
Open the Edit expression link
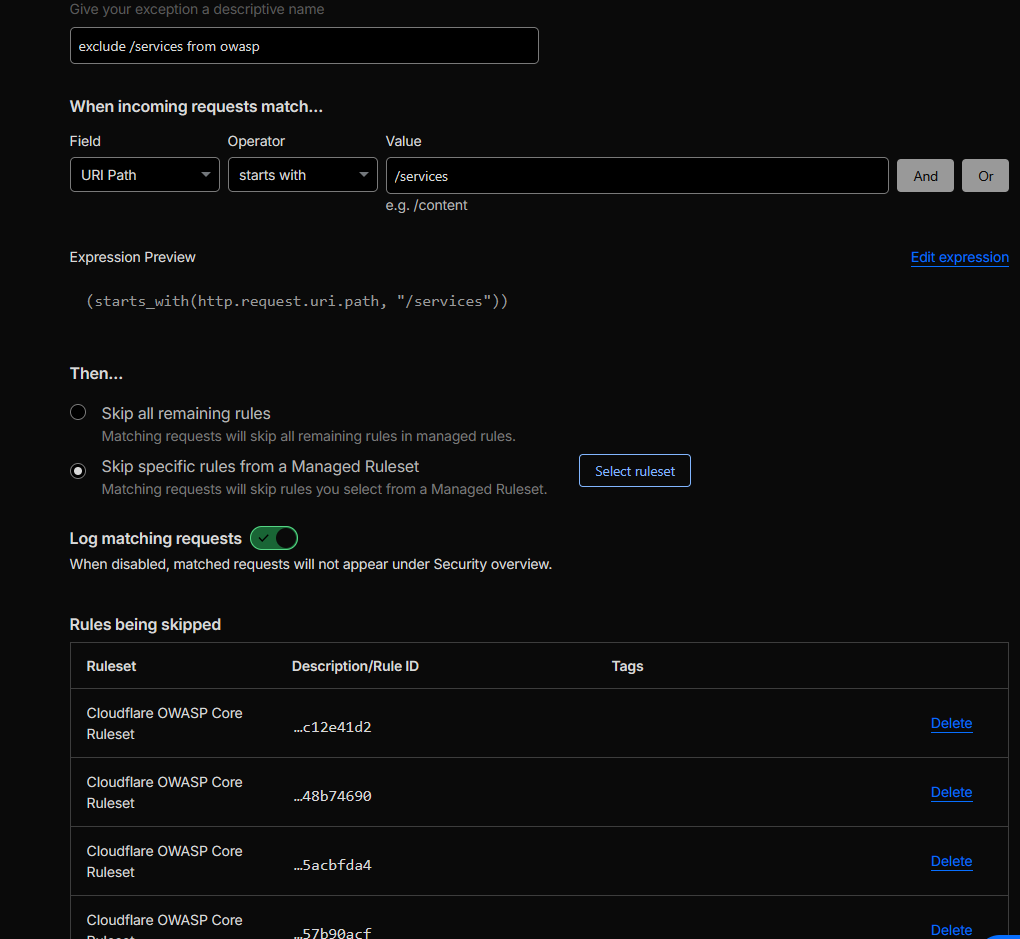point(959,257)
